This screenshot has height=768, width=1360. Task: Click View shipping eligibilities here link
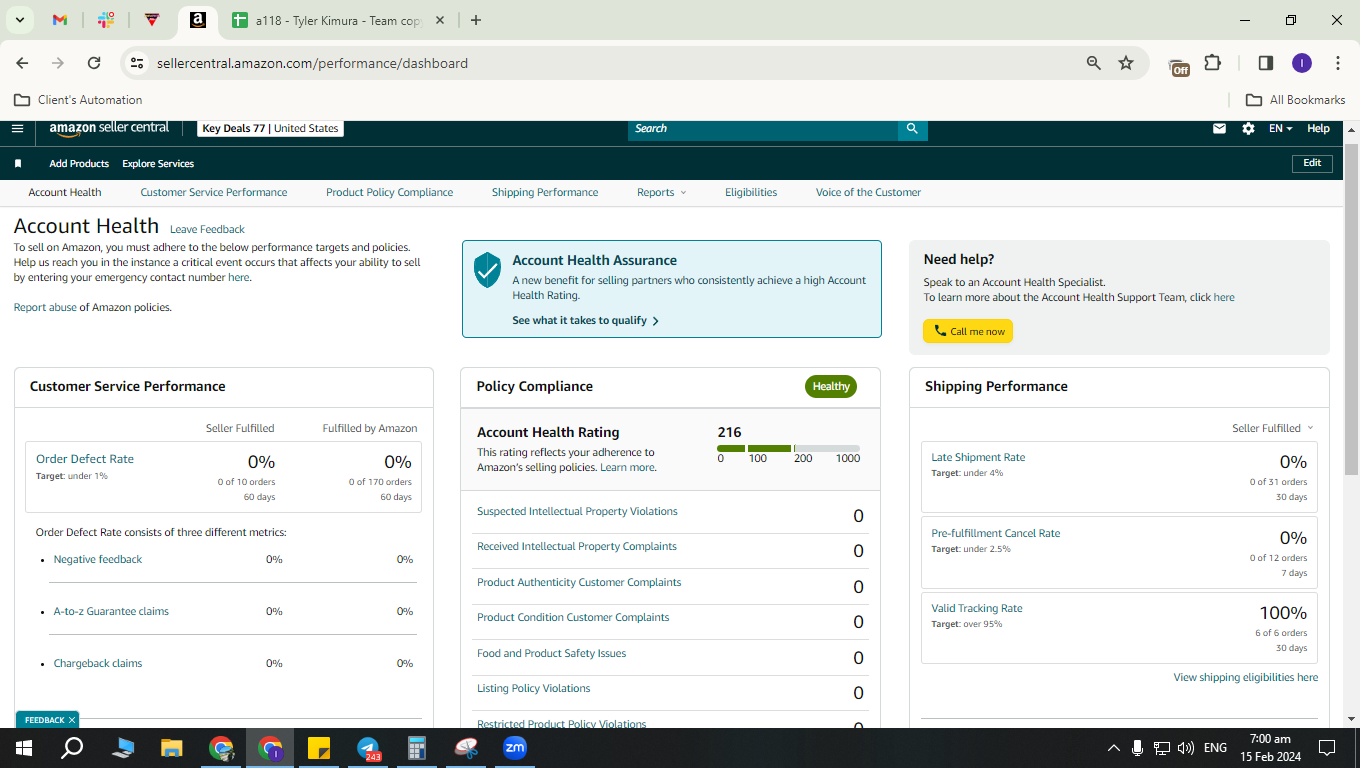click(x=1246, y=677)
